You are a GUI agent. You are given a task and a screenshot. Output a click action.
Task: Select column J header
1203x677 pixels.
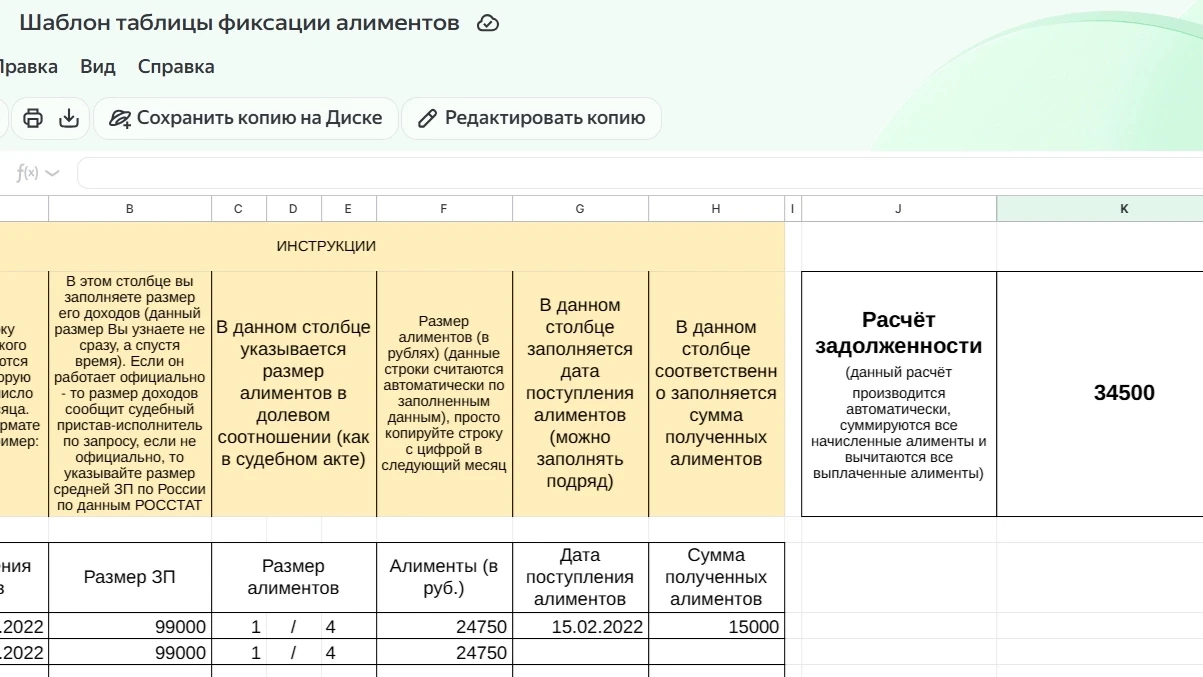[x=899, y=209]
